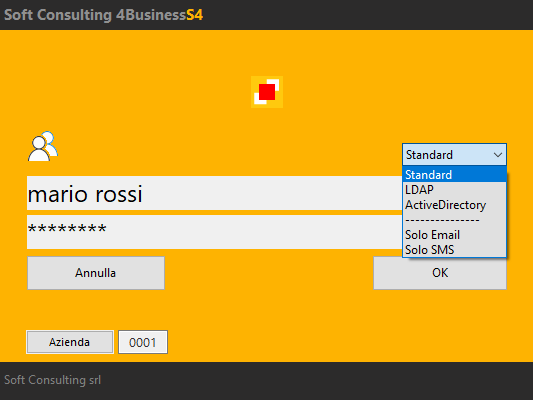
Task: Focus the masked password field
Action: click(214, 232)
